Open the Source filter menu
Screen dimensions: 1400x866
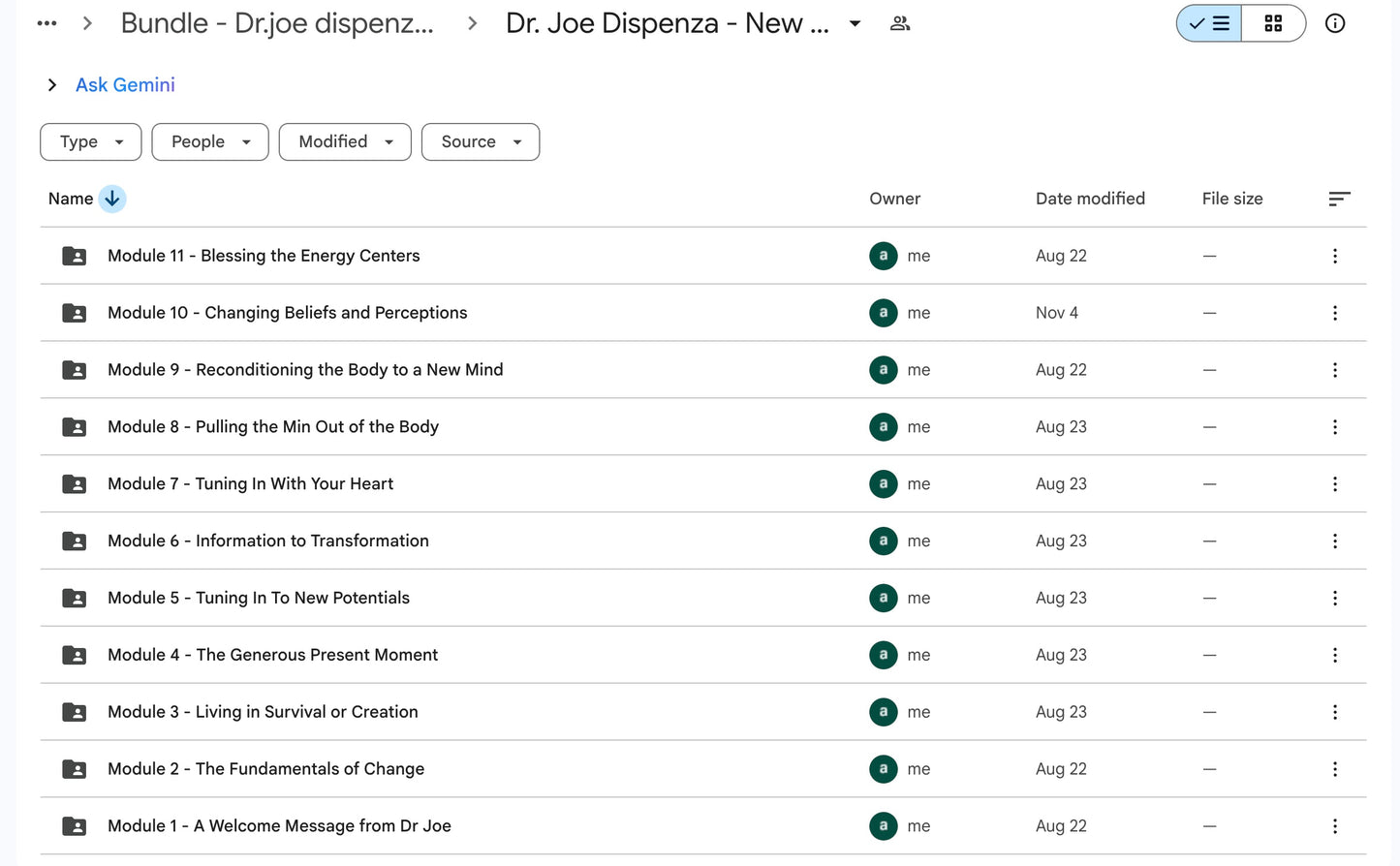coord(480,141)
